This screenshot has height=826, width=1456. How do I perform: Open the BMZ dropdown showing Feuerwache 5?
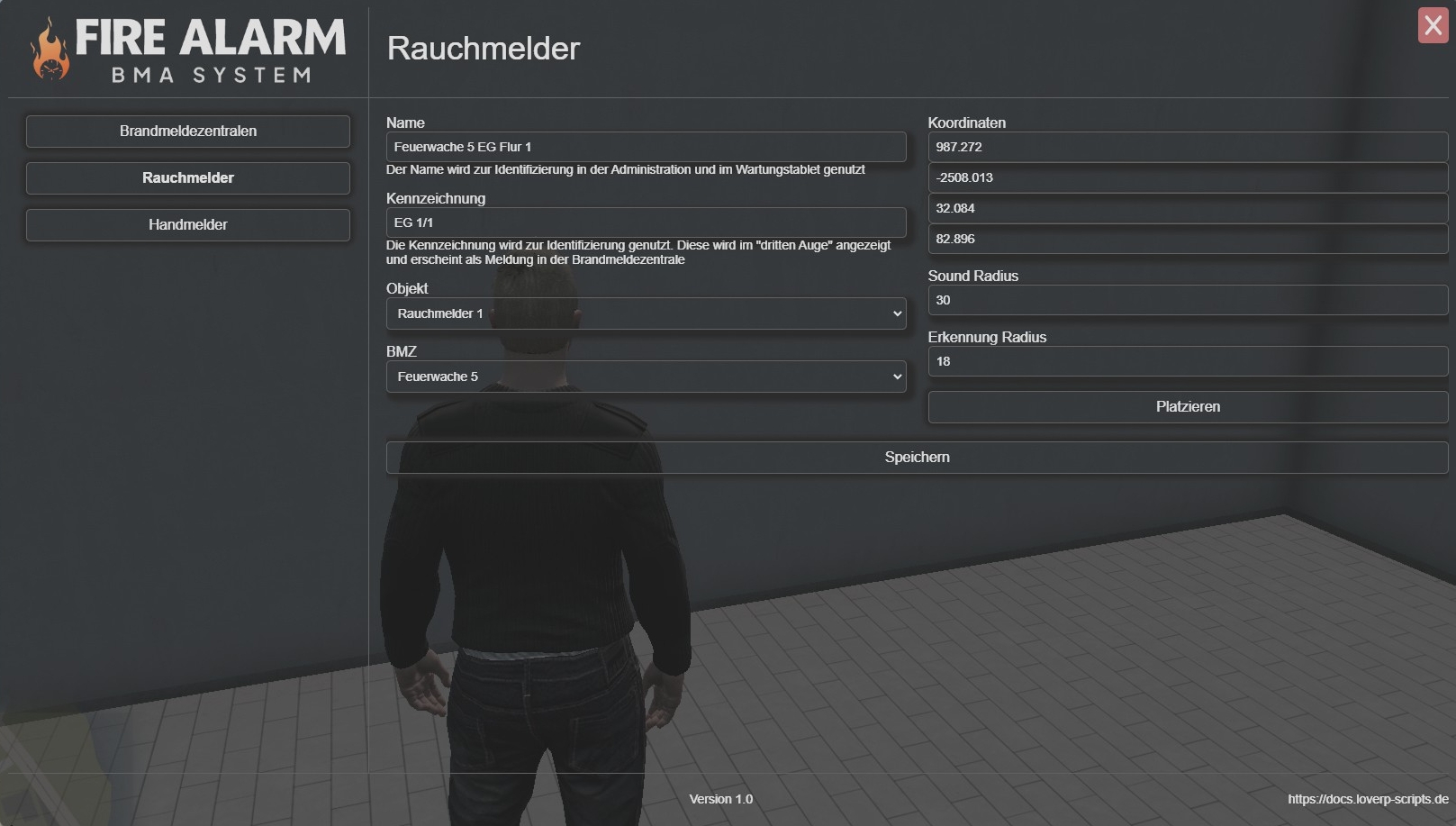tap(646, 377)
